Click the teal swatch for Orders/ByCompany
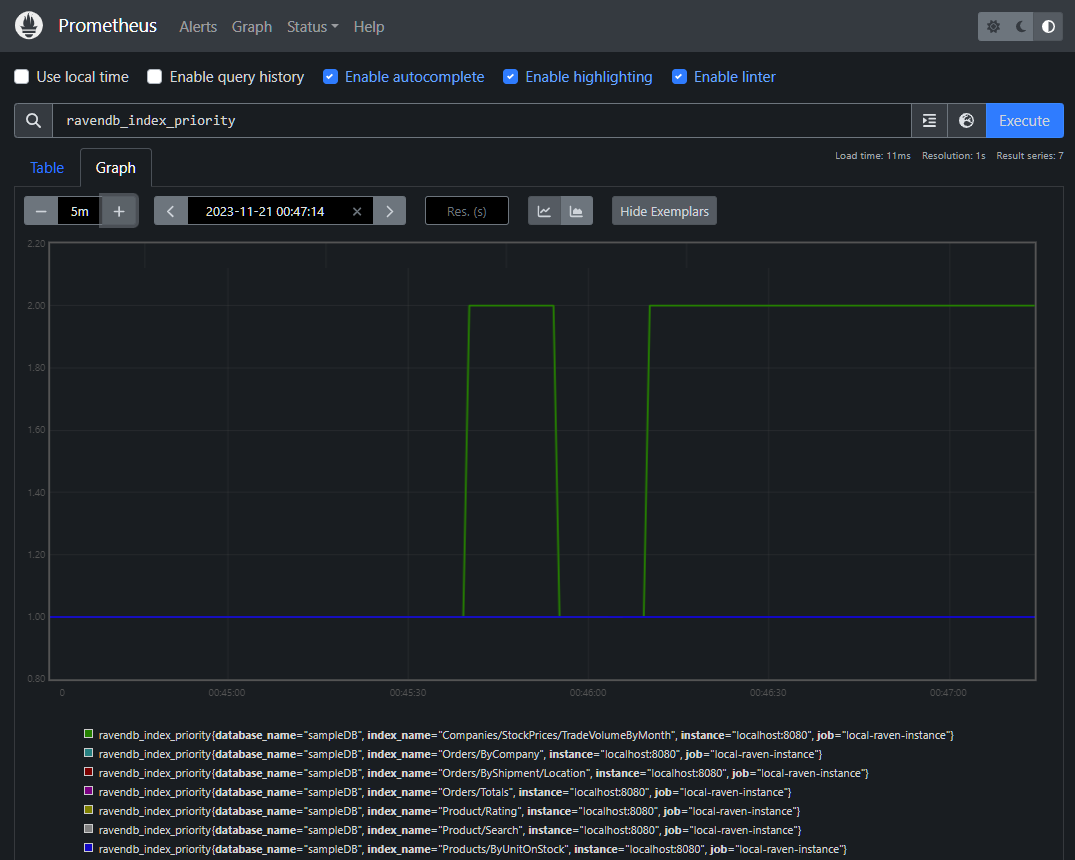This screenshot has height=860, width=1075. (88, 753)
